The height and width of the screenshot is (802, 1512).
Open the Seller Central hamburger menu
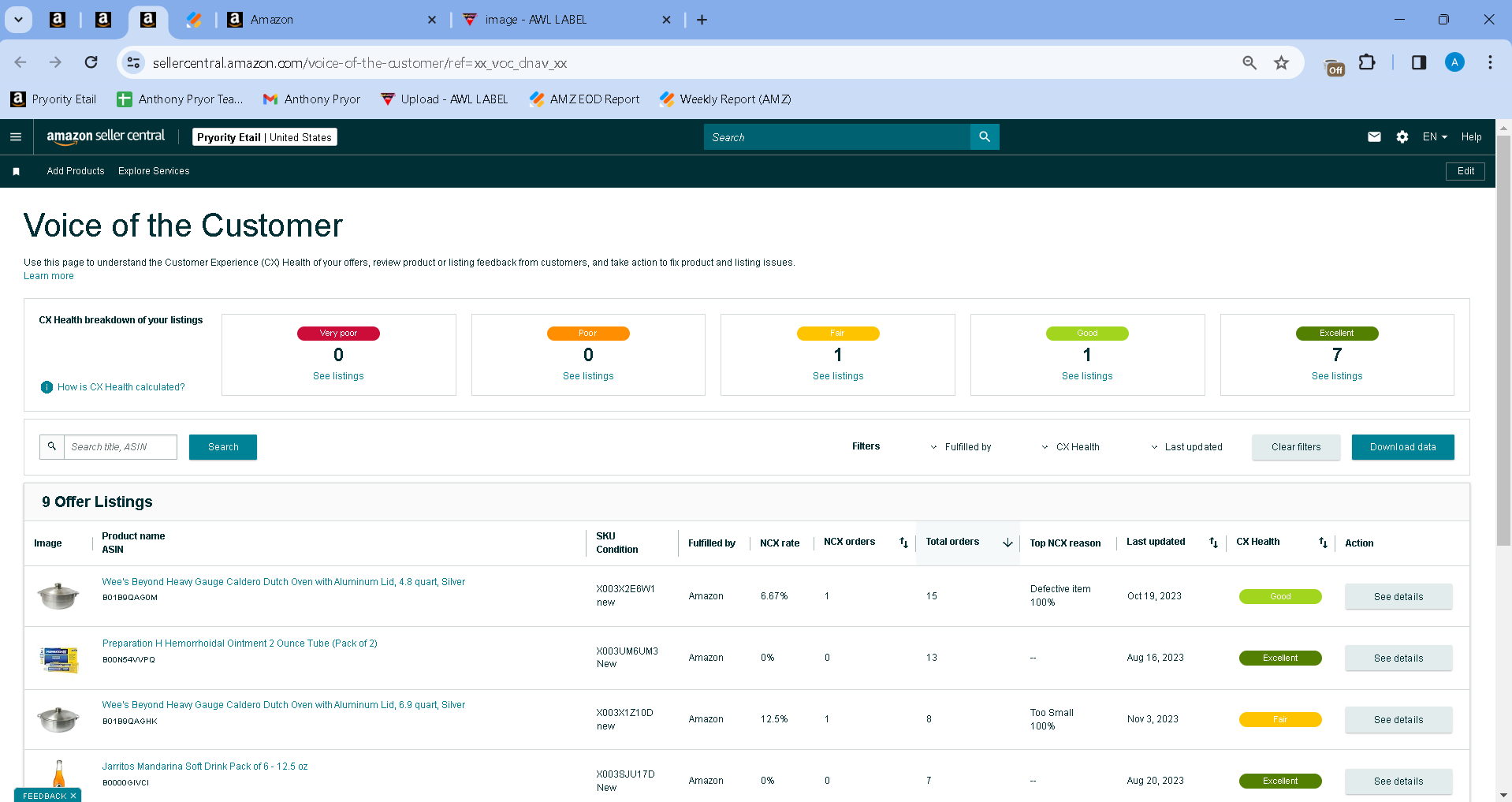pyautogui.click(x=16, y=137)
